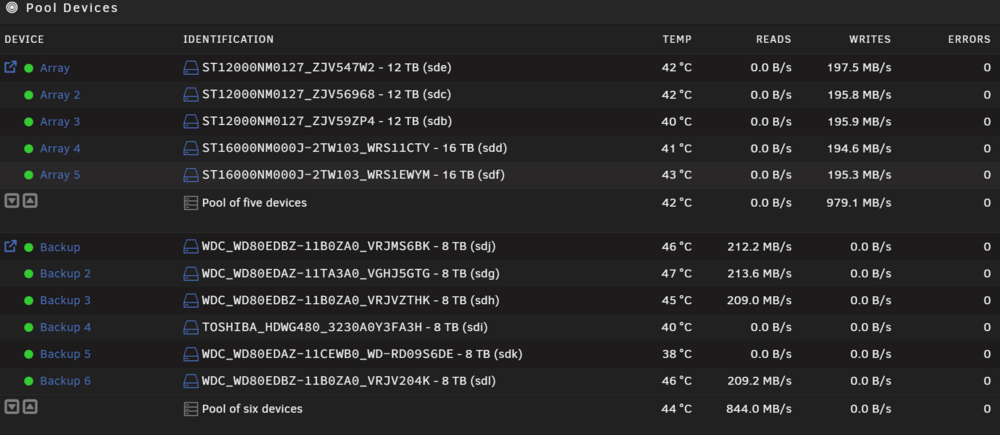1000x435 pixels.
Task: Click the 979.1 MB/s total writes value
Action: [x=859, y=203]
